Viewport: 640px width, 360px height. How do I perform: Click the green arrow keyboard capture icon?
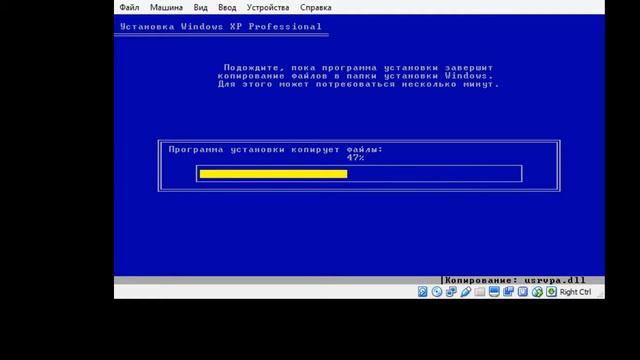[551, 292]
